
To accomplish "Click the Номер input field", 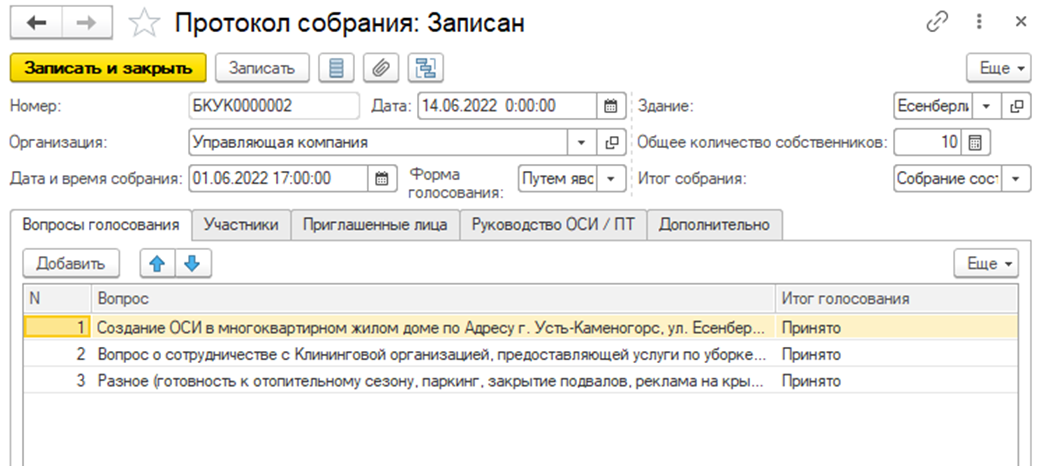I will (x=272, y=105).
